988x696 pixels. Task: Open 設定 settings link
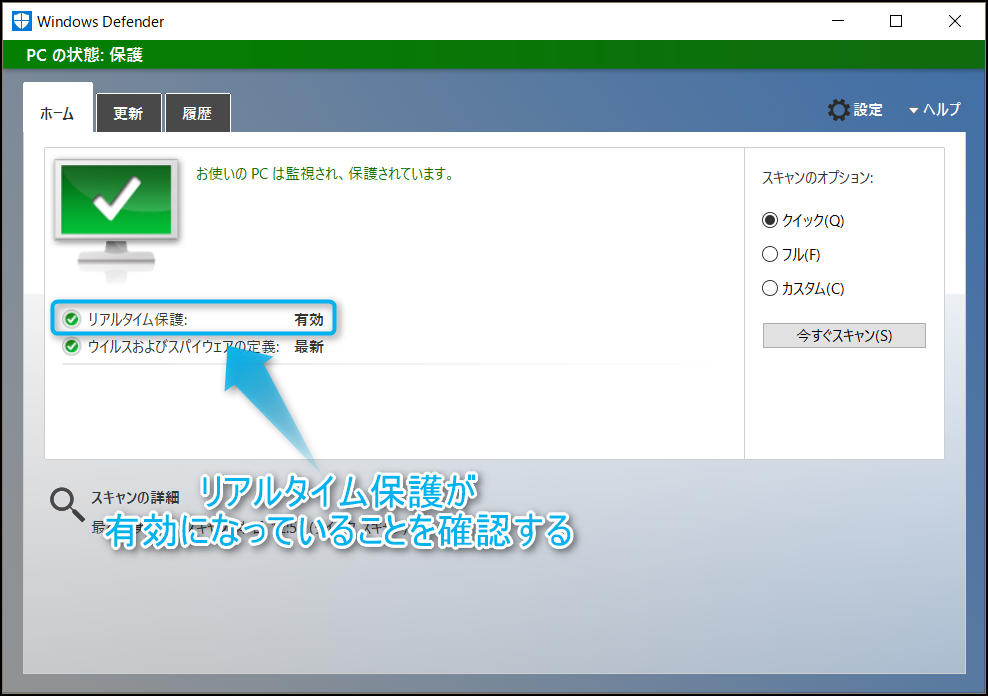[868, 110]
